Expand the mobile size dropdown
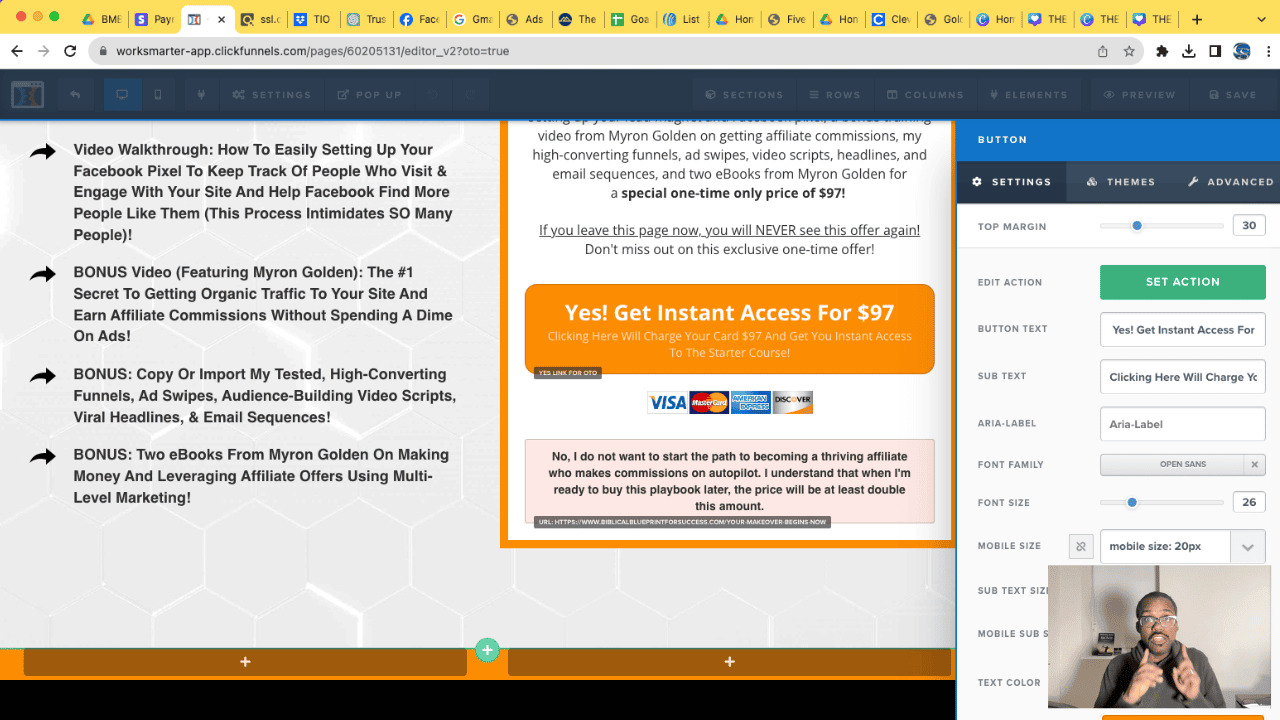The width and height of the screenshot is (1280, 720). click(1247, 547)
